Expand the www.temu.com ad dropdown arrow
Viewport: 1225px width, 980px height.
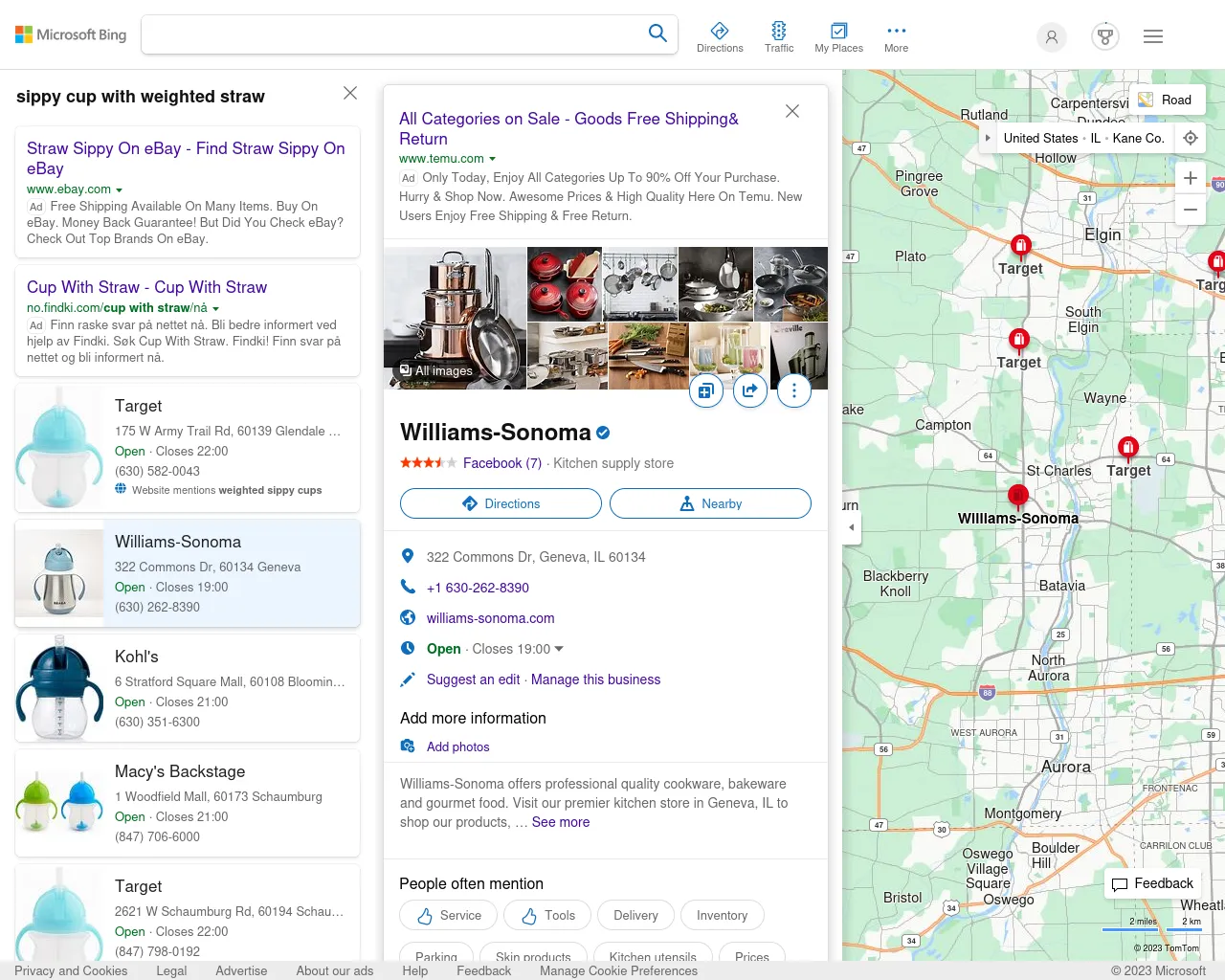[x=493, y=159]
